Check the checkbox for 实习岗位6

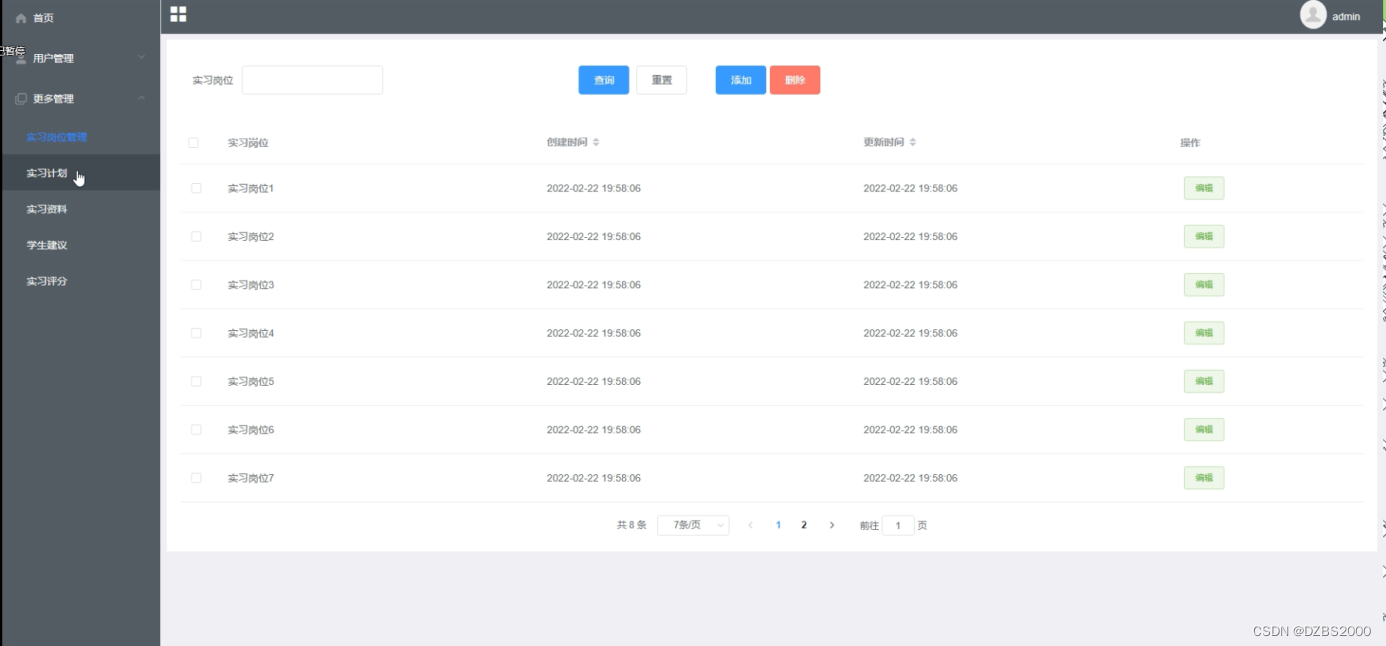pyautogui.click(x=196, y=429)
